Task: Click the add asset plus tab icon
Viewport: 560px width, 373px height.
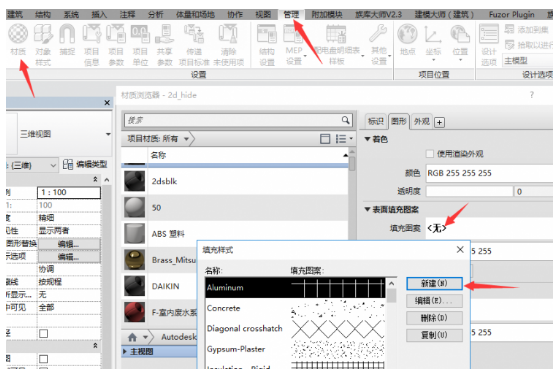Action: tap(439, 122)
